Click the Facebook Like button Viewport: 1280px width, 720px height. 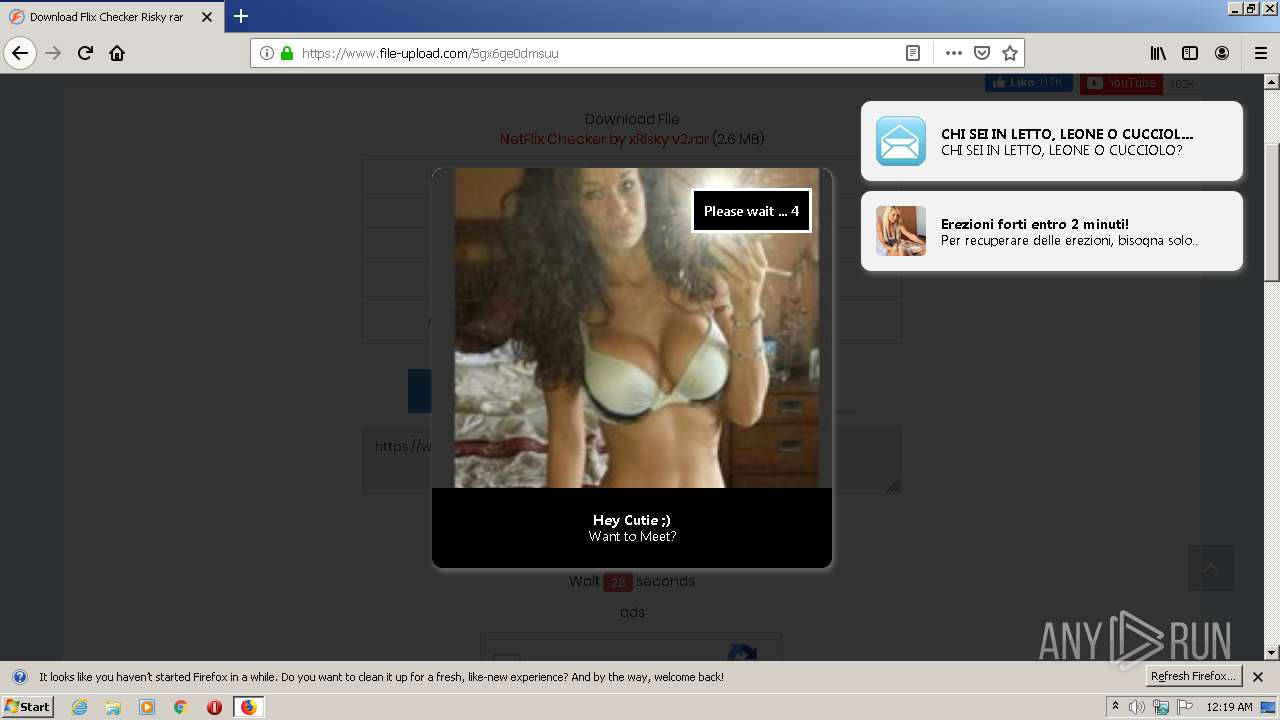click(1029, 83)
